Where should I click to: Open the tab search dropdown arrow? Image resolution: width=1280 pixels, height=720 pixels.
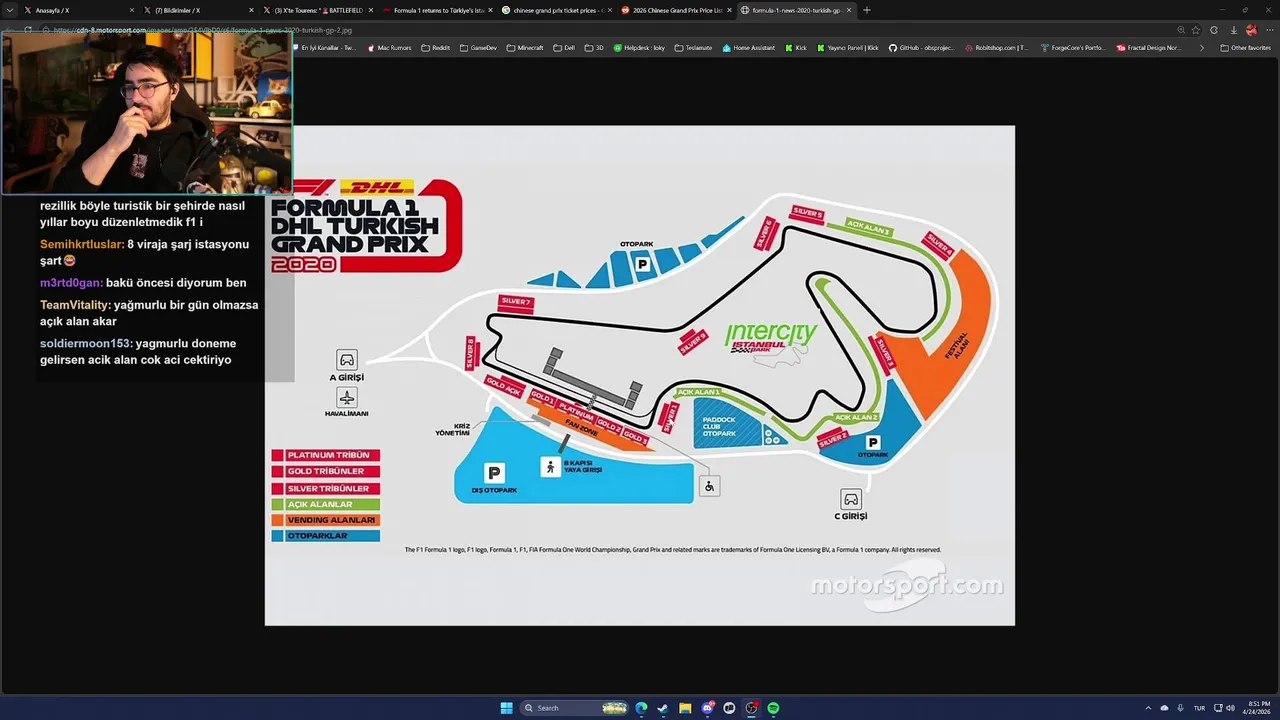click(x=10, y=10)
